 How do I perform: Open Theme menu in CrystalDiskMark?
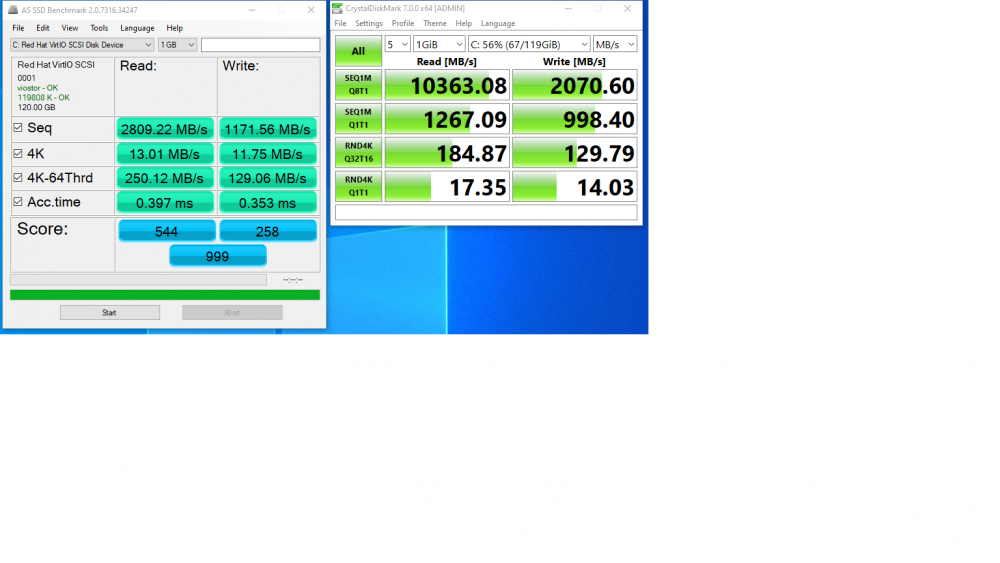coord(434,24)
